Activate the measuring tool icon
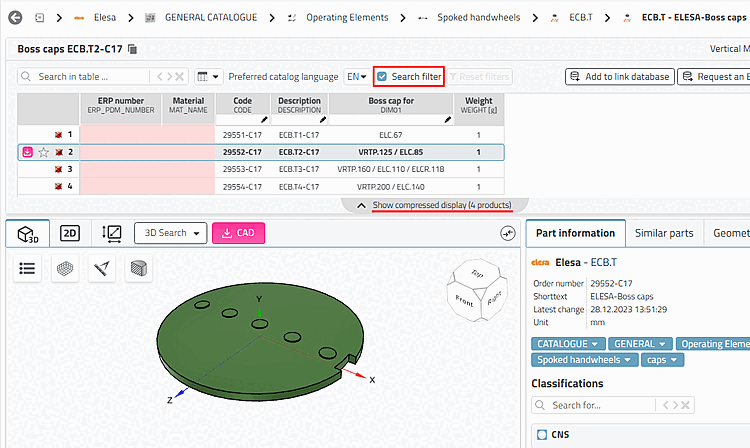The height and width of the screenshot is (448, 750). click(x=101, y=268)
